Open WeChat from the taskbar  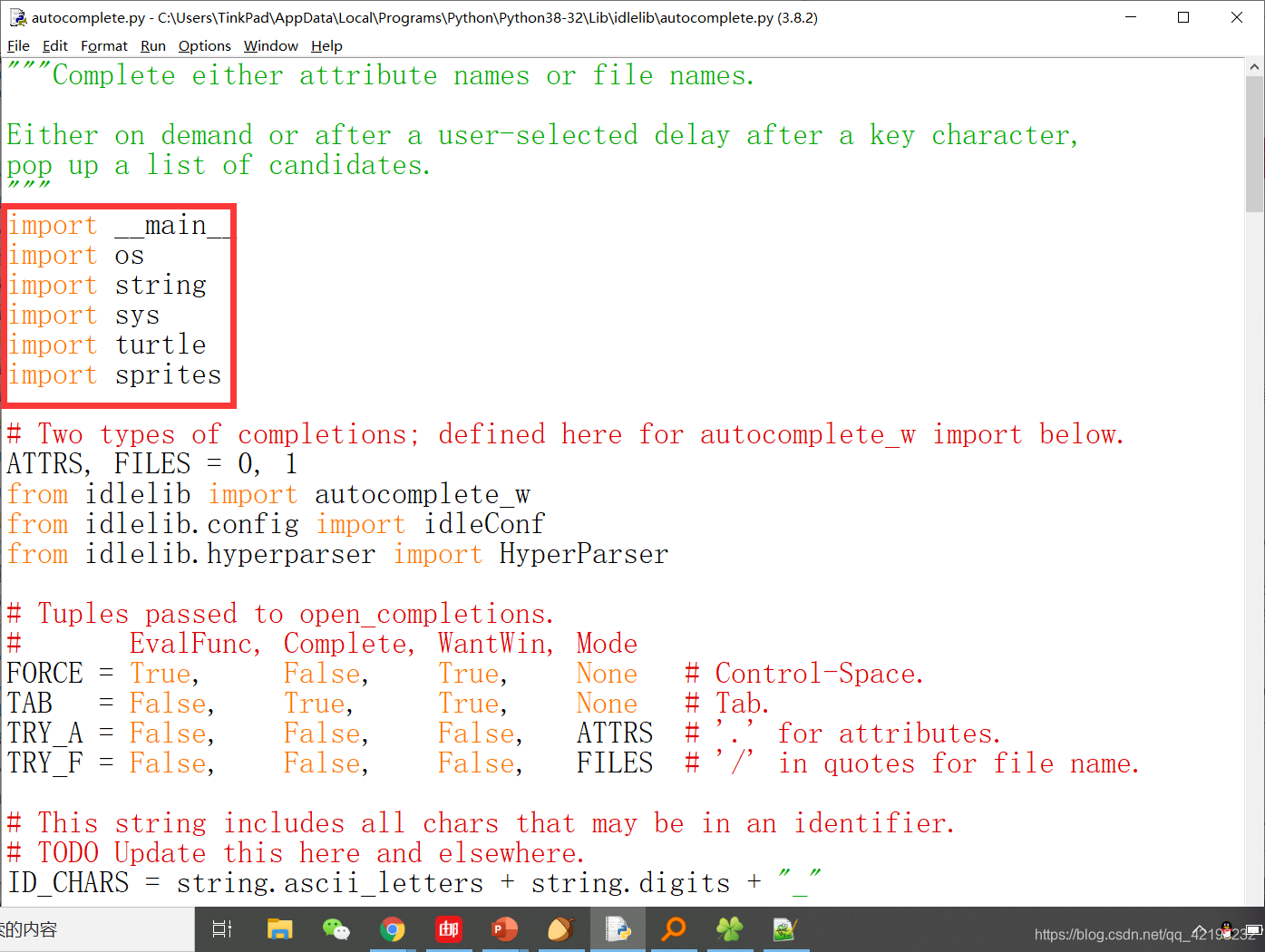(336, 929)
